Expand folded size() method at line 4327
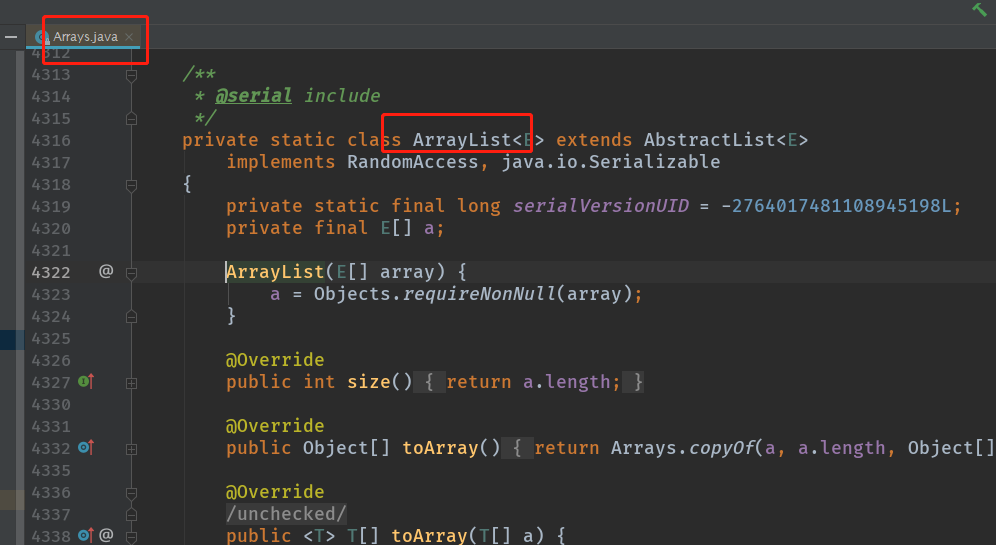Screen dimensions: 996x545 tap(131, 383)
